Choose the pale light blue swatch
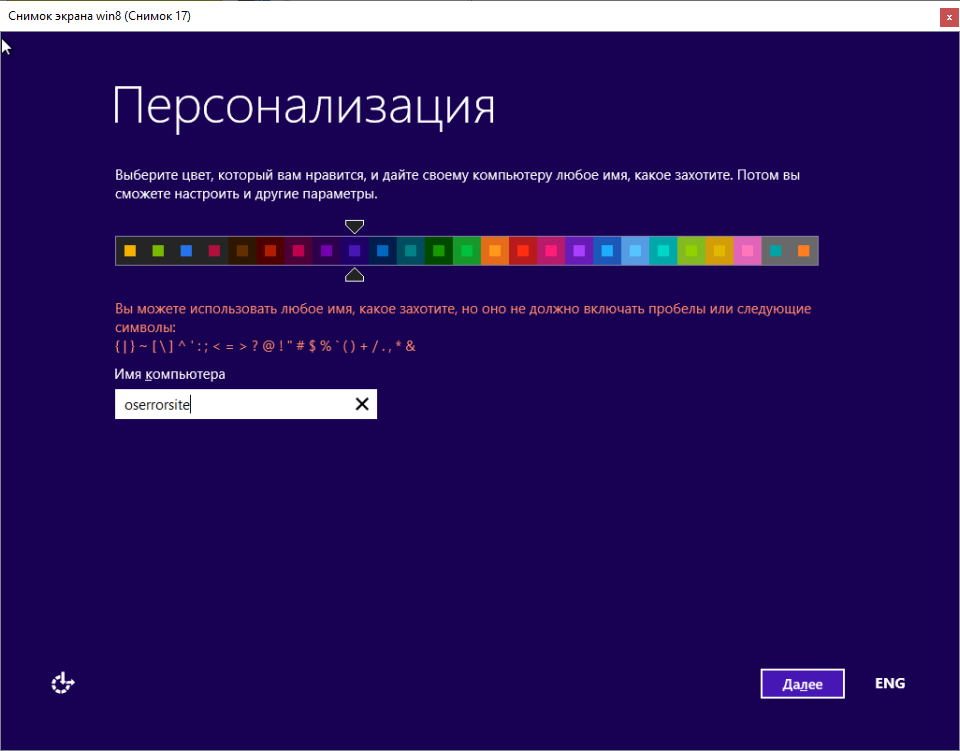This screenshot has width=960, height=751. tap(635, 251)
